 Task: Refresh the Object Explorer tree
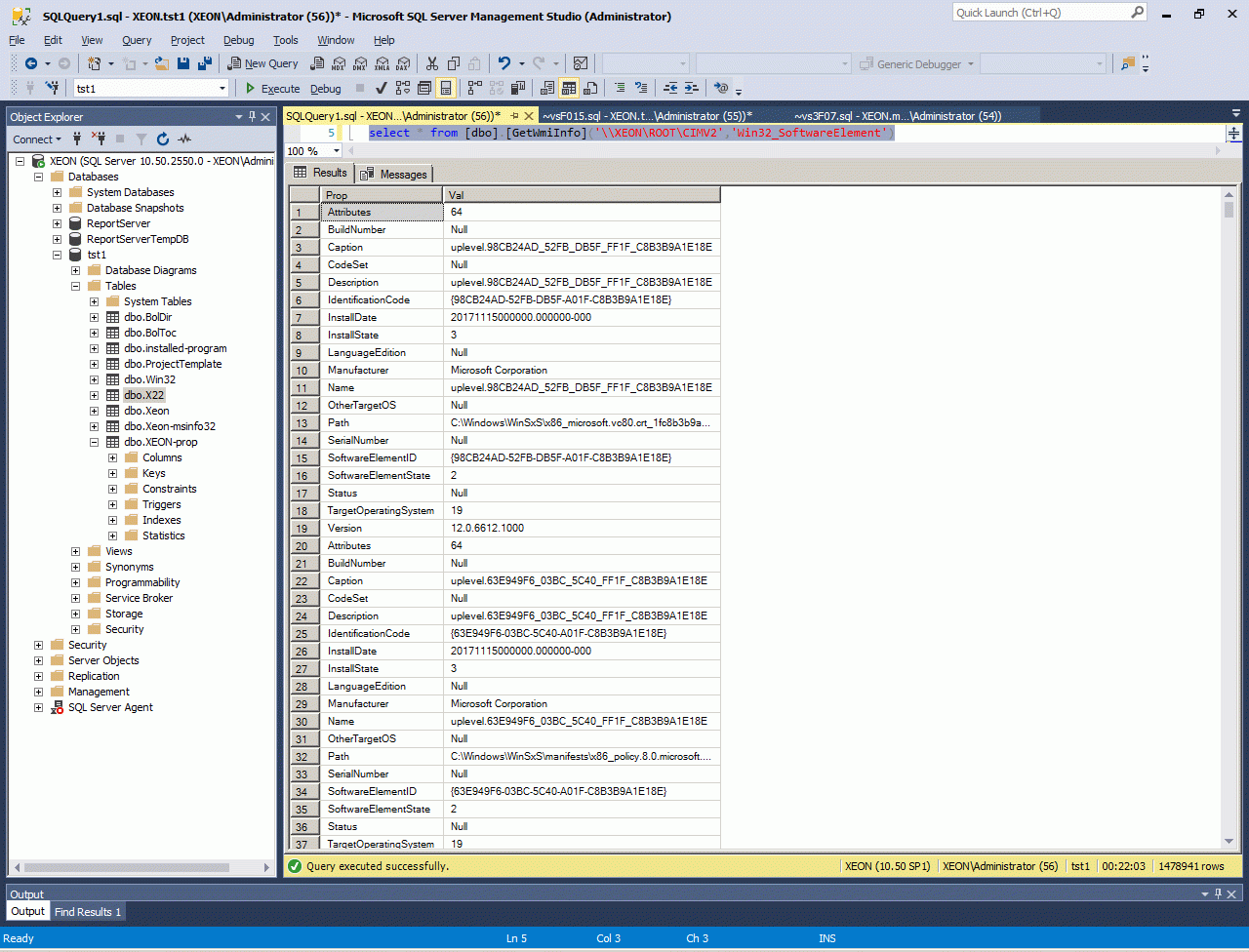(x=163, y=139)
